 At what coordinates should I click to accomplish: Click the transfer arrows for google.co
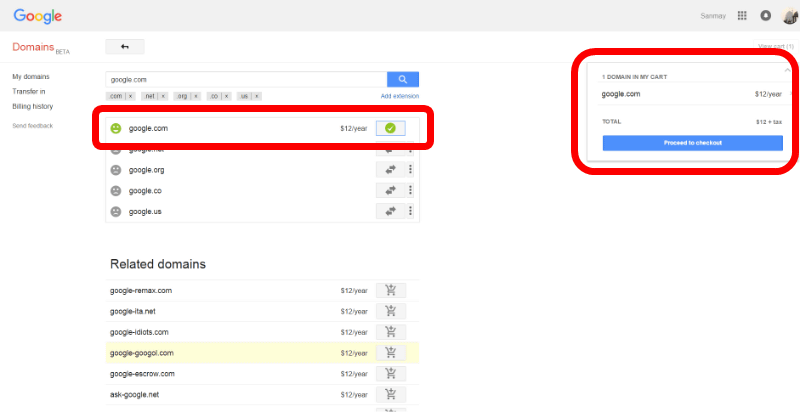coord(390,191)
